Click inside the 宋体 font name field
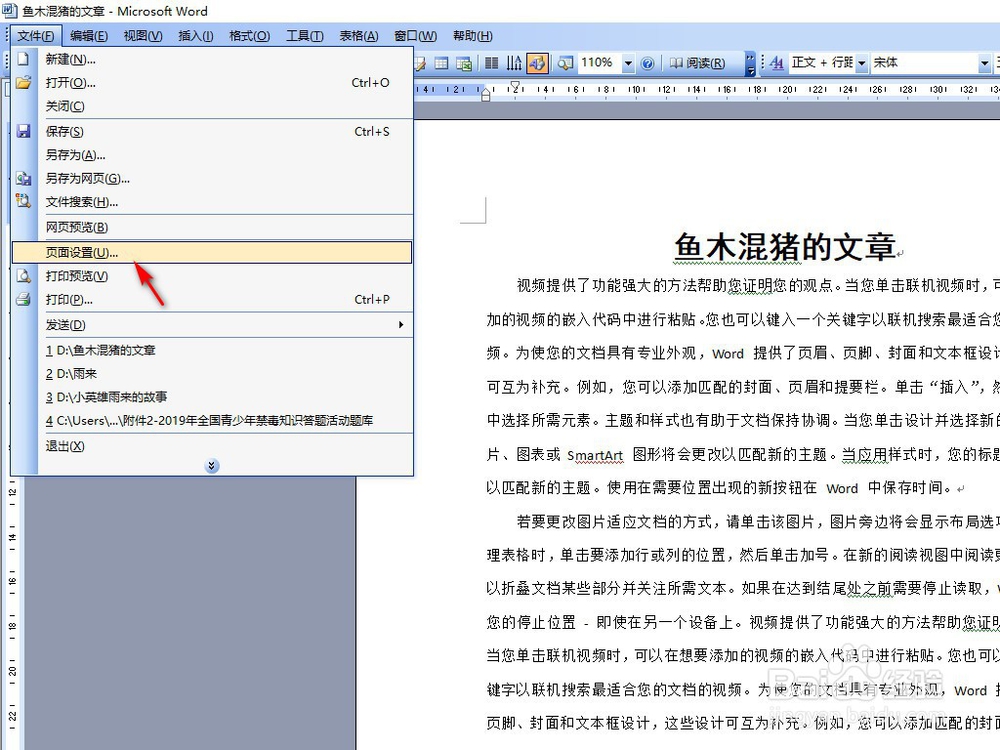The image size is (1000, 750). point(923,63)
